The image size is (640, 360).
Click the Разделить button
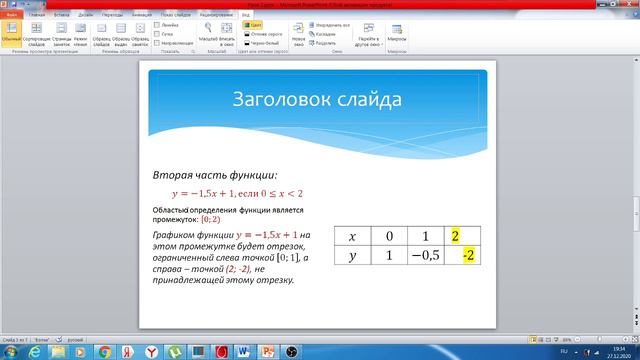[322, 43]
